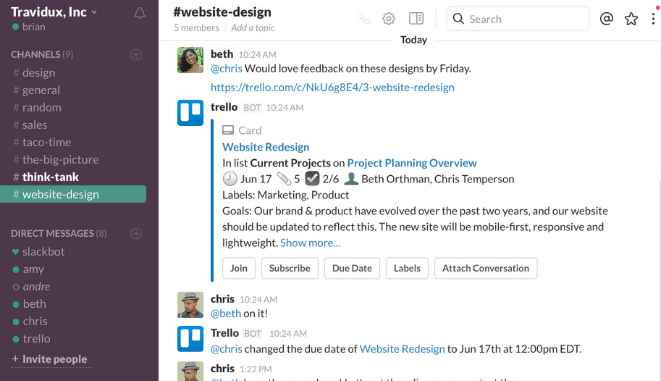The height and width of the screenshot is (381, 661).
Task: Click the checklist checkmark icon
Action: pos(312,179)
